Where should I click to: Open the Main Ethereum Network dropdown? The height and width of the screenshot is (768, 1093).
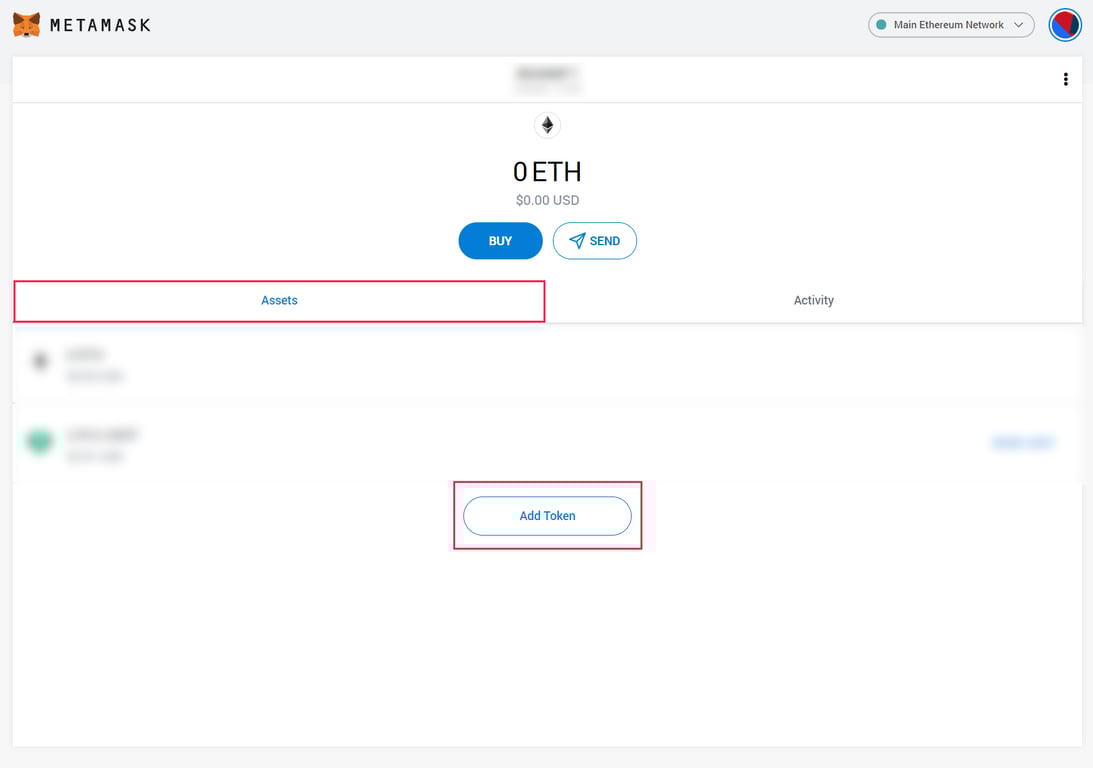948,25
